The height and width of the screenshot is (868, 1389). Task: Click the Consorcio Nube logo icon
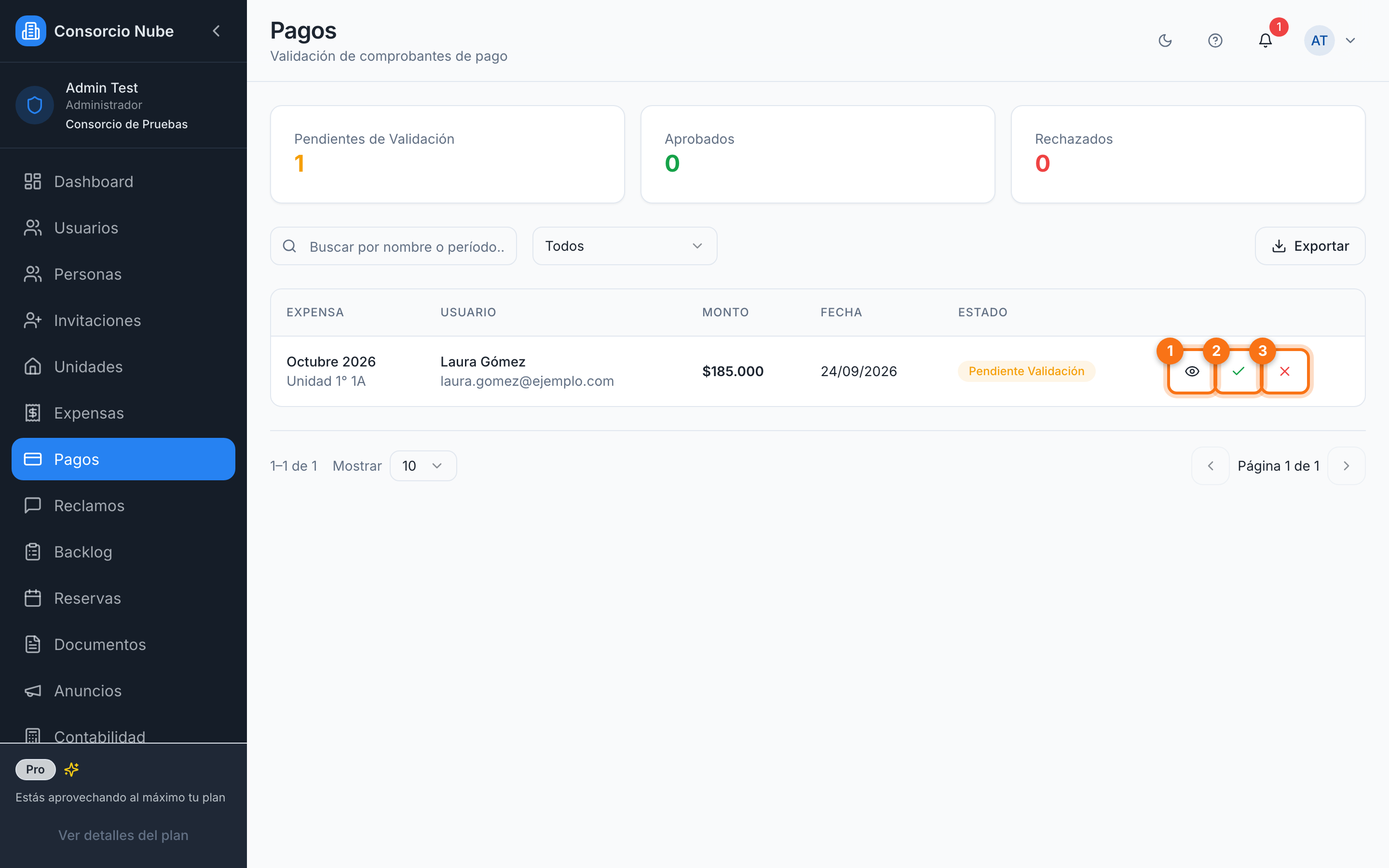(30, 31)
